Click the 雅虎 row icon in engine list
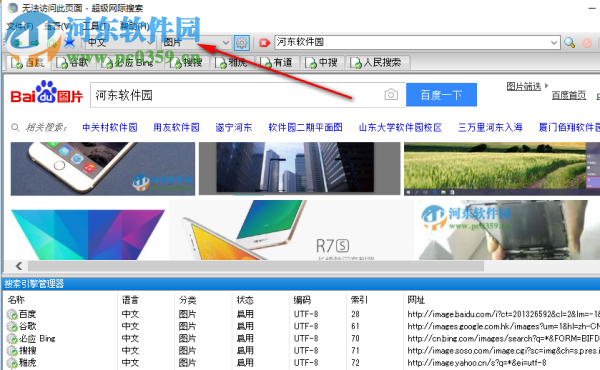The width and height of the screenshot is (600, 370). coord(12,362)
